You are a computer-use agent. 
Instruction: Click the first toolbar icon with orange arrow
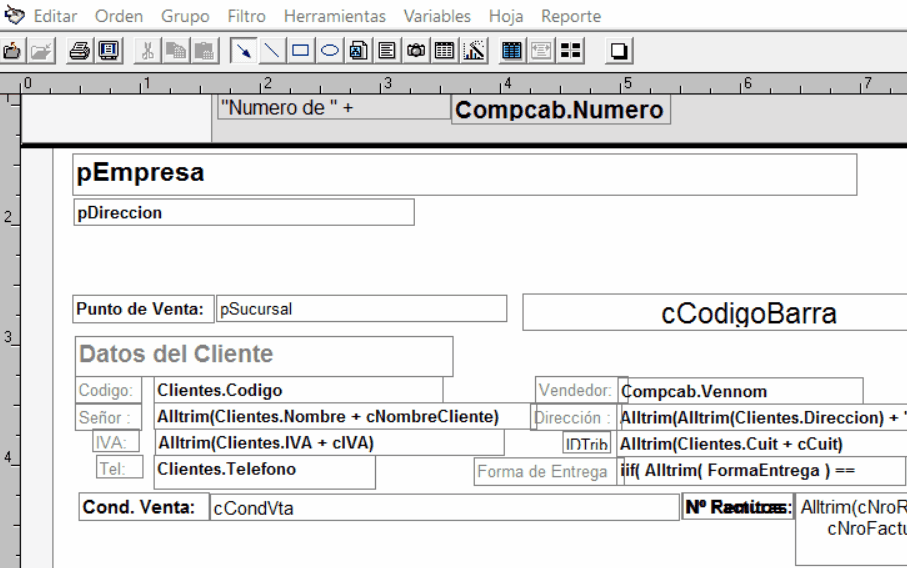click(12, 51)
